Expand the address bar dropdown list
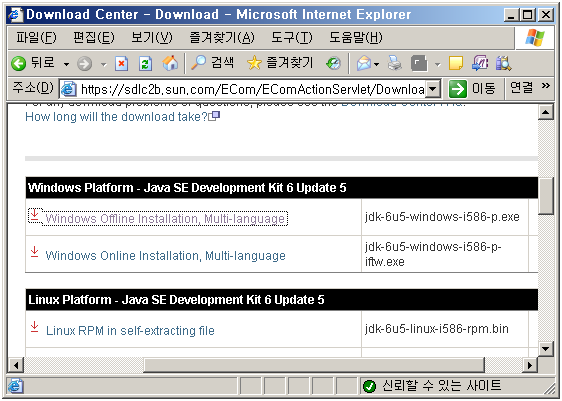The height and width of the screenshot is (401, 562). coord(433,89)
